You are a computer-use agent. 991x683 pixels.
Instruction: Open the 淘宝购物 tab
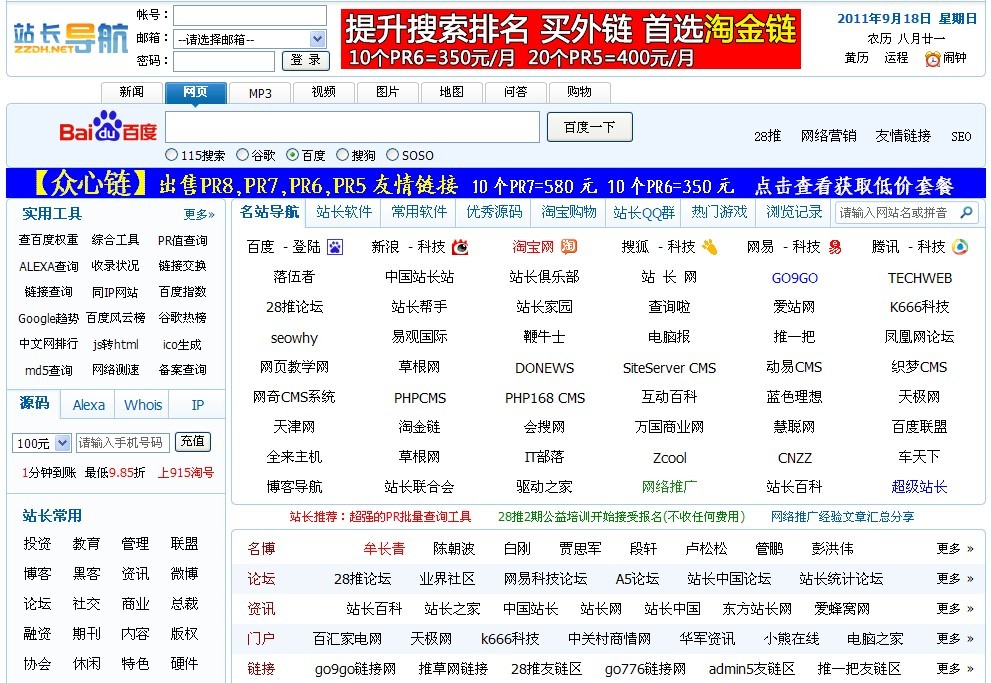569,212
